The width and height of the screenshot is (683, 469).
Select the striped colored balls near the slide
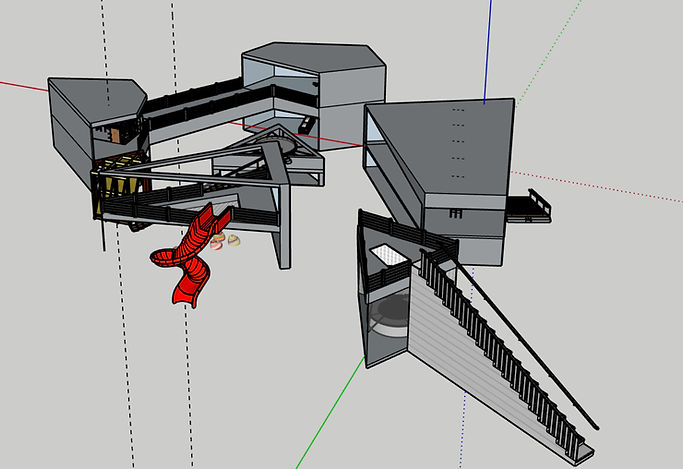(225, 240)
